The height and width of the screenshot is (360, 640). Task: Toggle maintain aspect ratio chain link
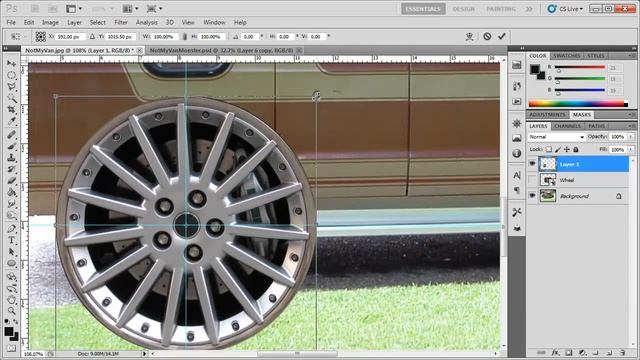pos(185,37)
